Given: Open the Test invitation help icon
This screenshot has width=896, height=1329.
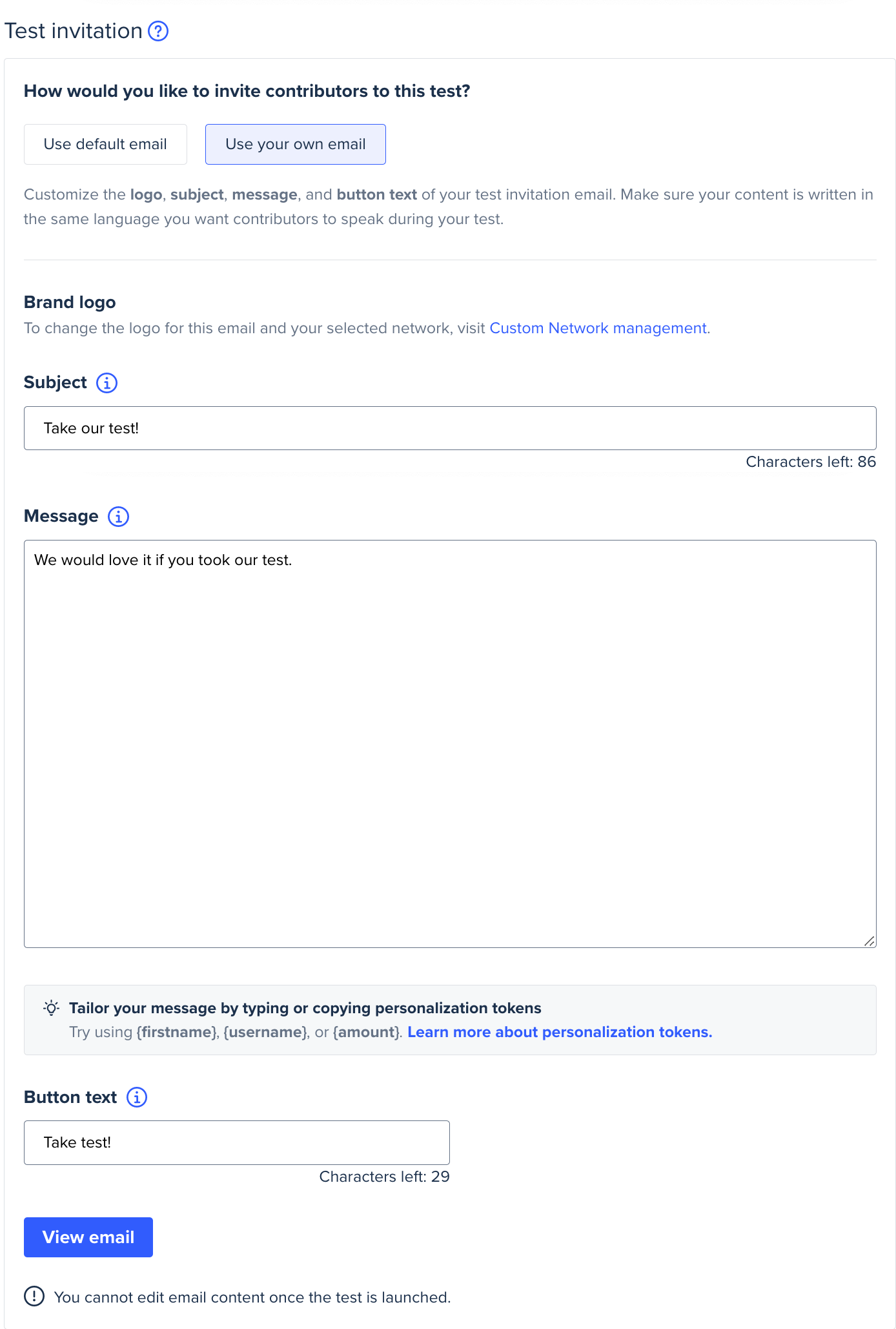Looking at the screenshot, I should pos(158,31).
